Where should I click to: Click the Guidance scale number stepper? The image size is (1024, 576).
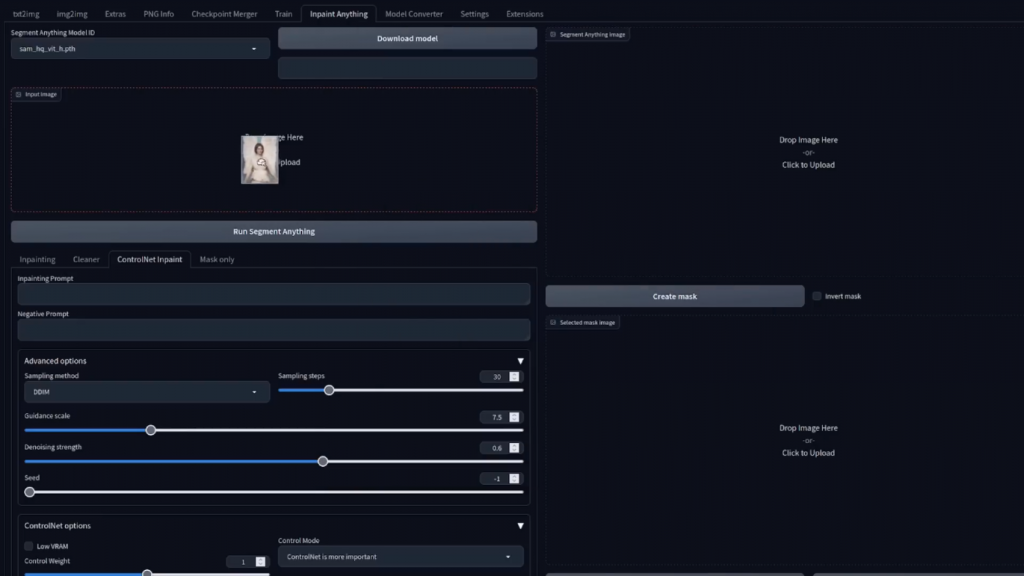click(x=515, y=417)
